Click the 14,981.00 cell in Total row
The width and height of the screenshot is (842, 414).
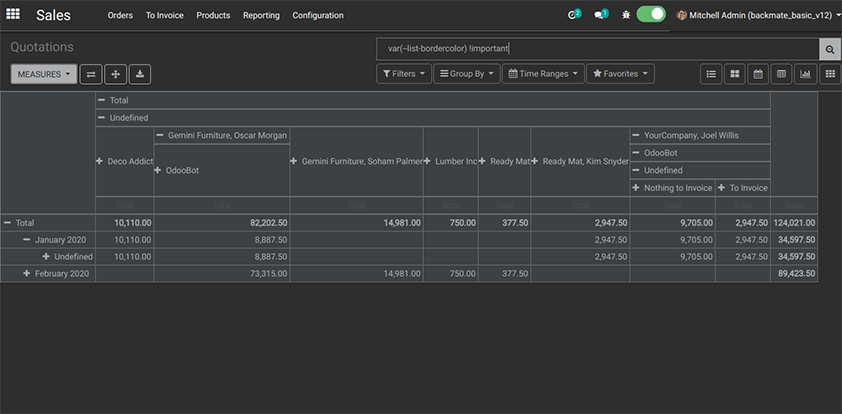click(357, 222)
